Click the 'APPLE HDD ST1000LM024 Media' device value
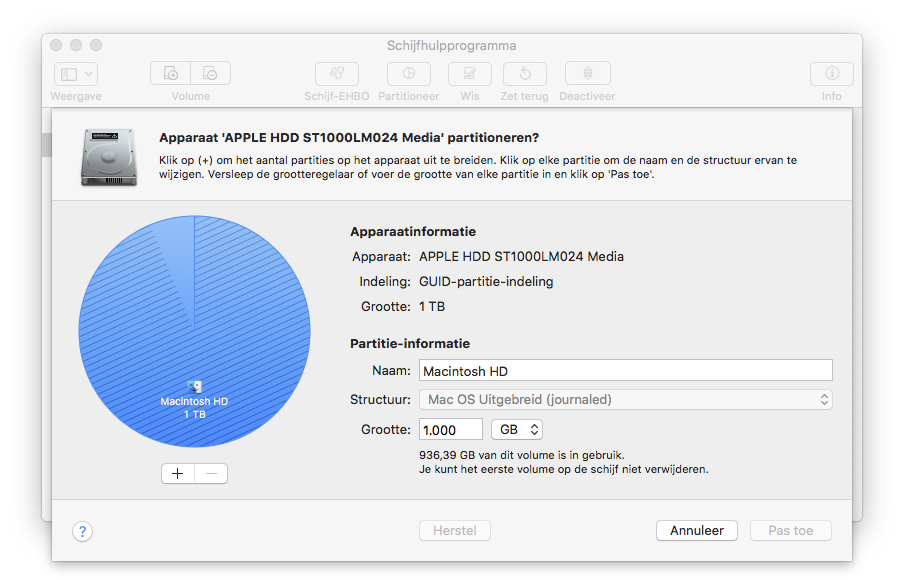 (521, 257)
